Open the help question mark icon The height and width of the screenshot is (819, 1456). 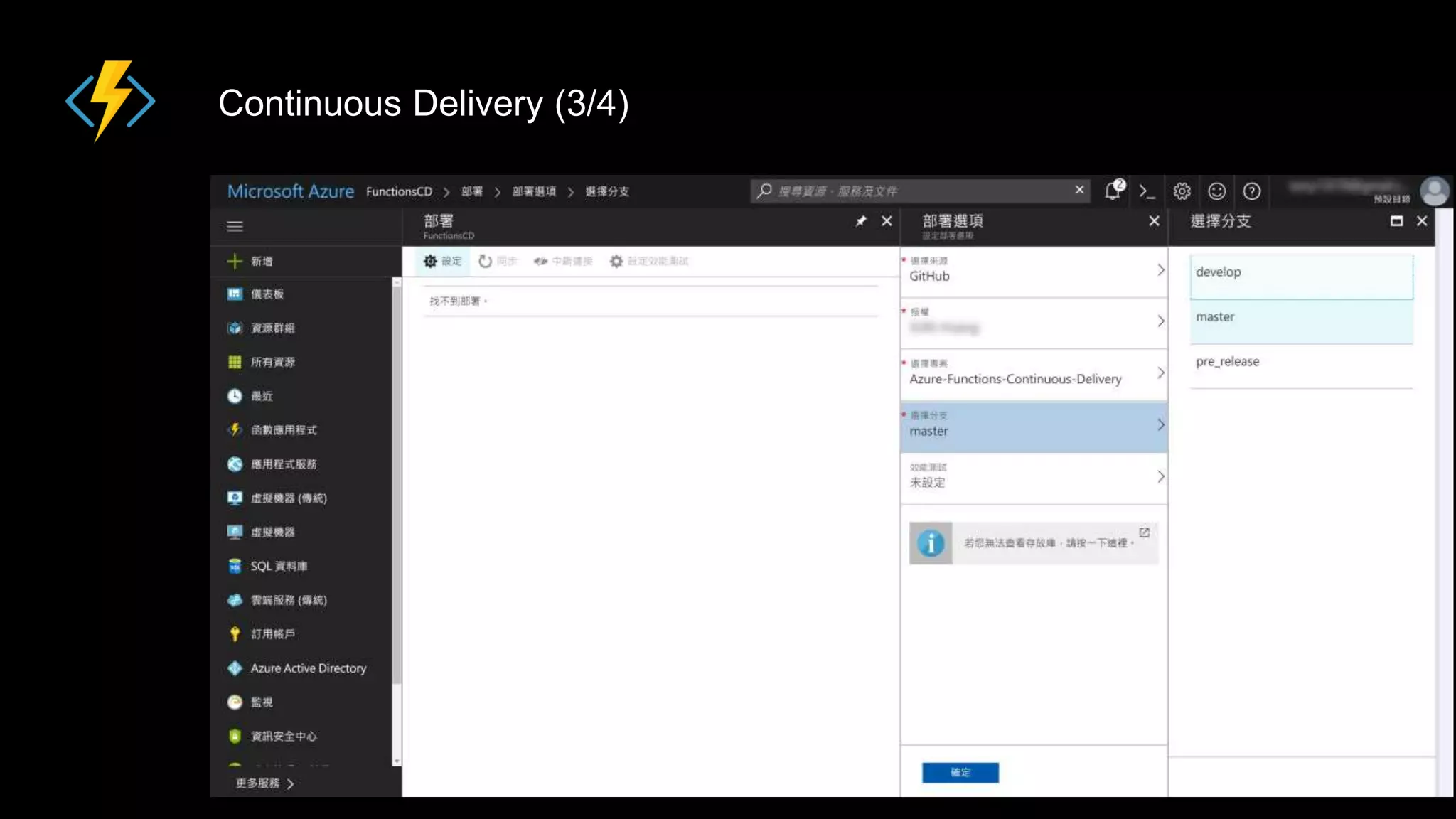(x=1251, y=191)
